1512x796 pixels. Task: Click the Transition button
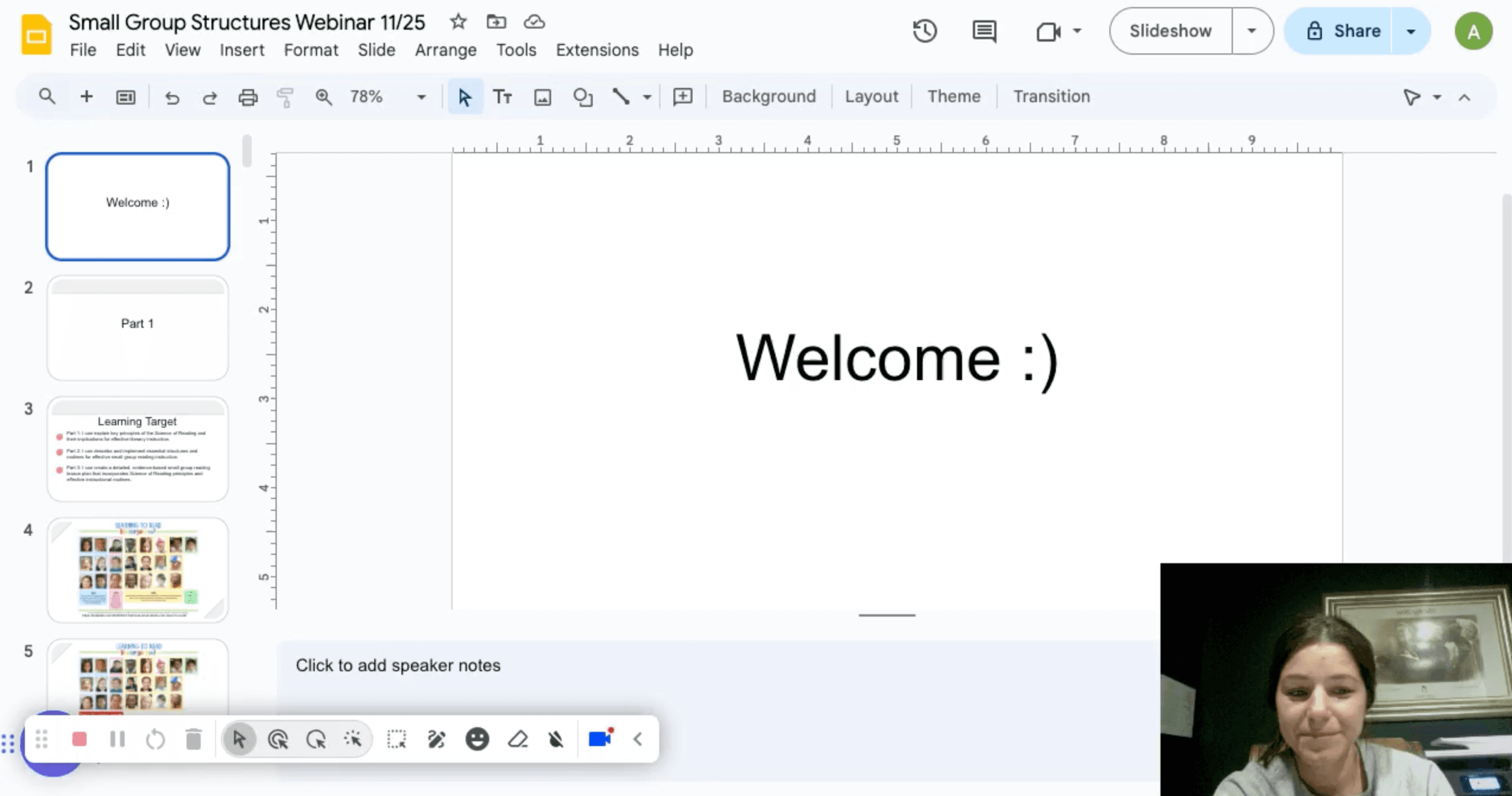(x=1051, y=96)
